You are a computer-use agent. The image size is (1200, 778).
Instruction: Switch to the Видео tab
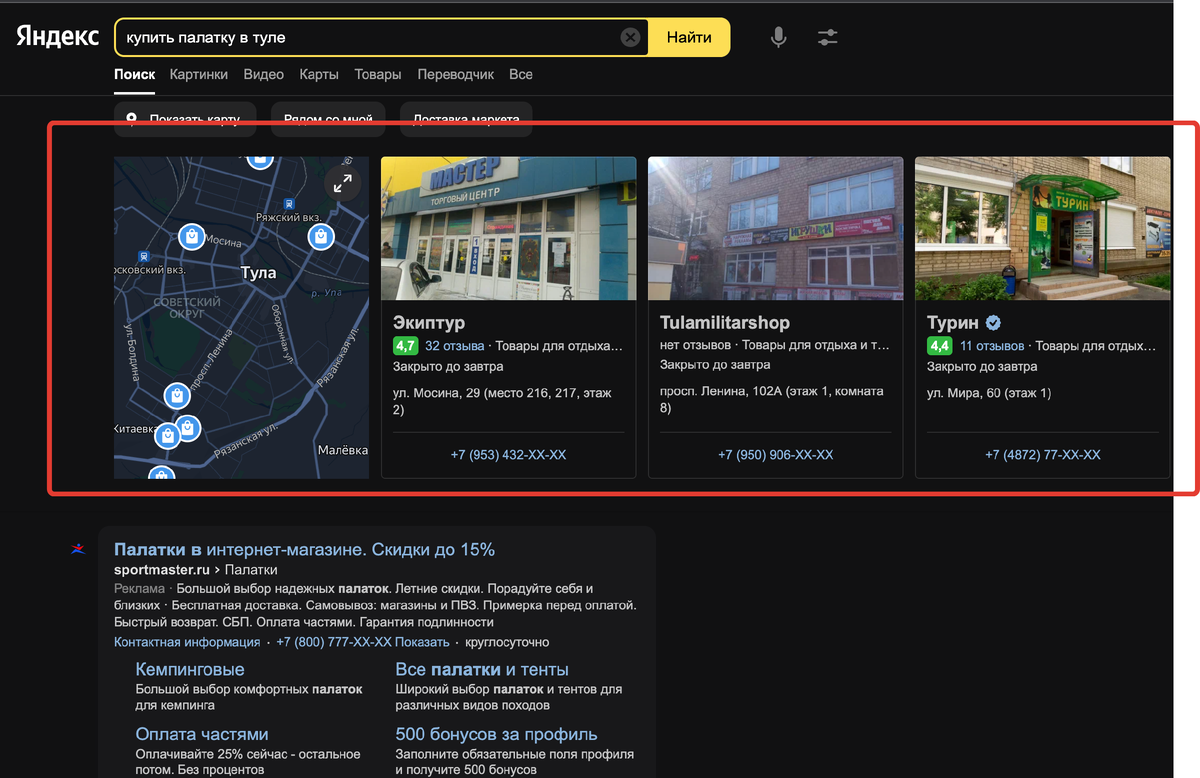pos(264,75)
